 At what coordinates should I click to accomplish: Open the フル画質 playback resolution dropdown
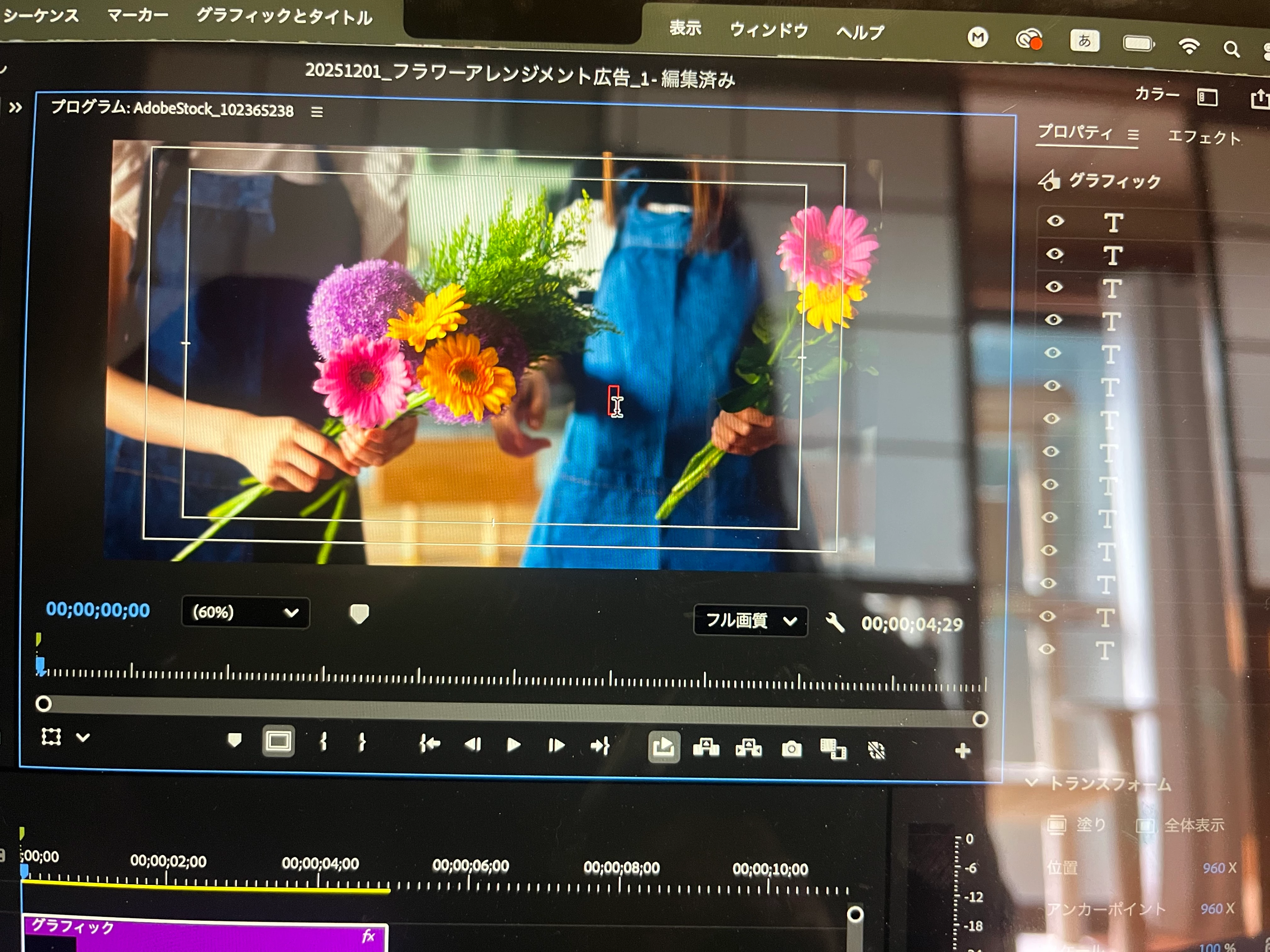tap(750, 621)
